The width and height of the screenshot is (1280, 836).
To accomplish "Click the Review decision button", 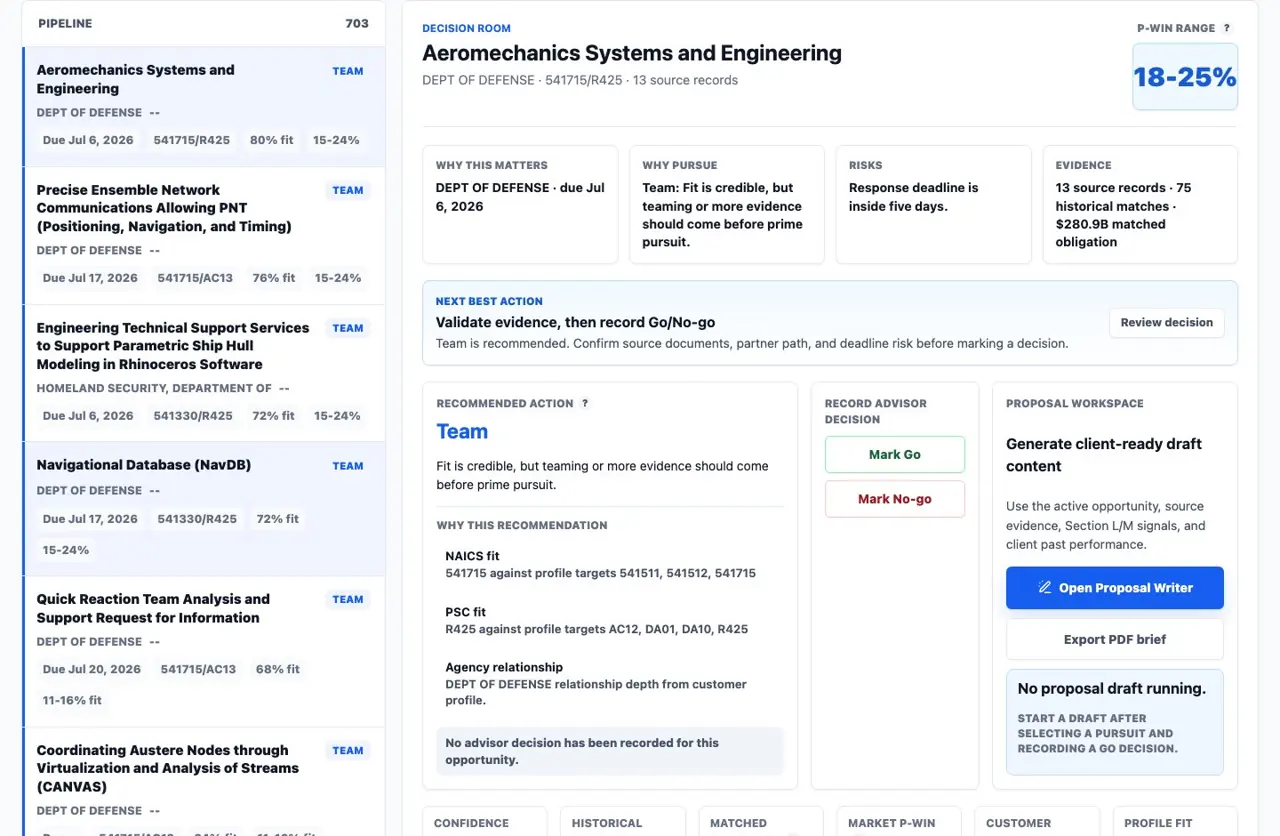I will point(1166,322).
